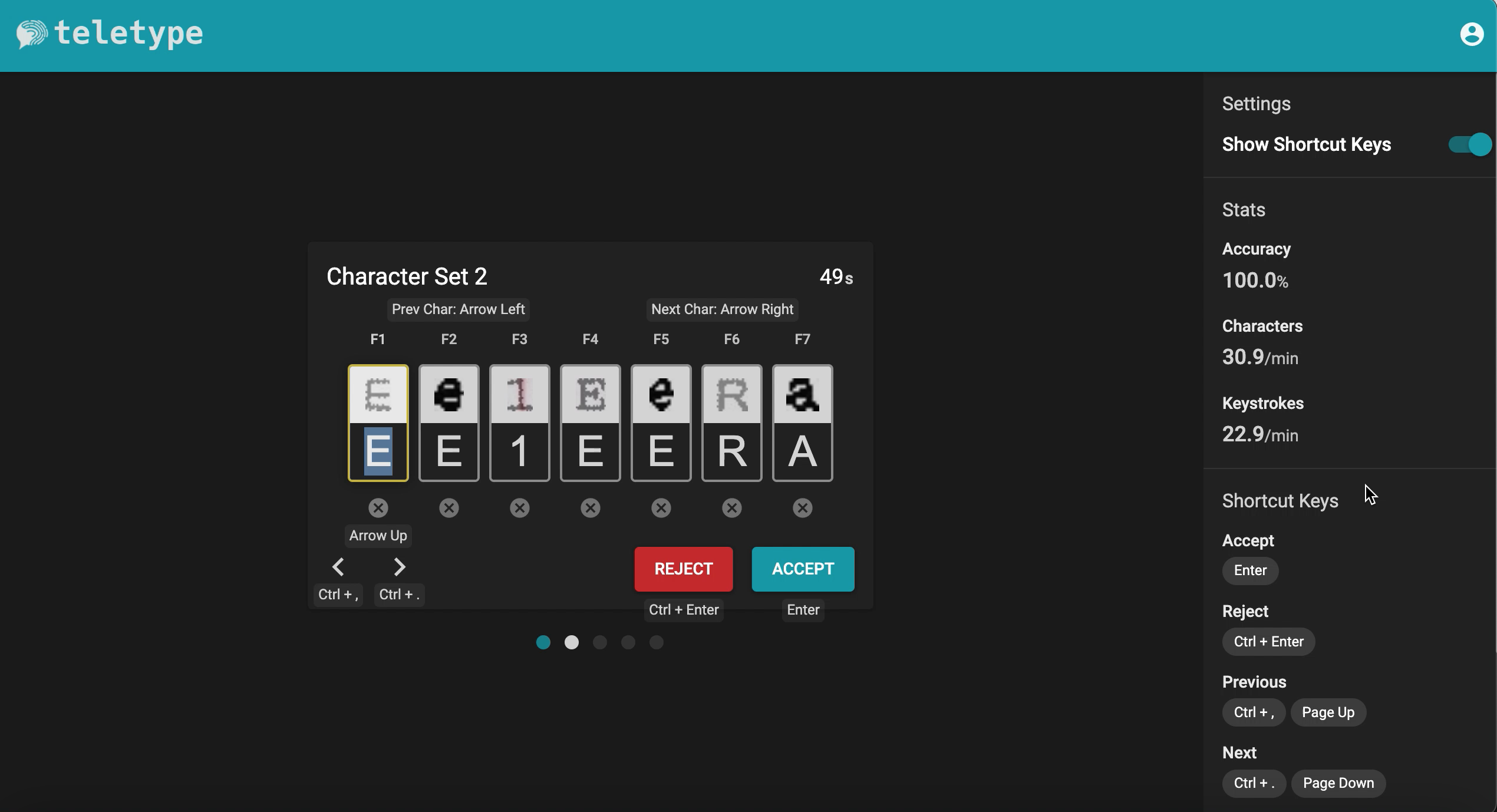Clear the F5 character with X icon
Screen dimensions: 1497x812
pyautogui.click(x=661, y=508)
